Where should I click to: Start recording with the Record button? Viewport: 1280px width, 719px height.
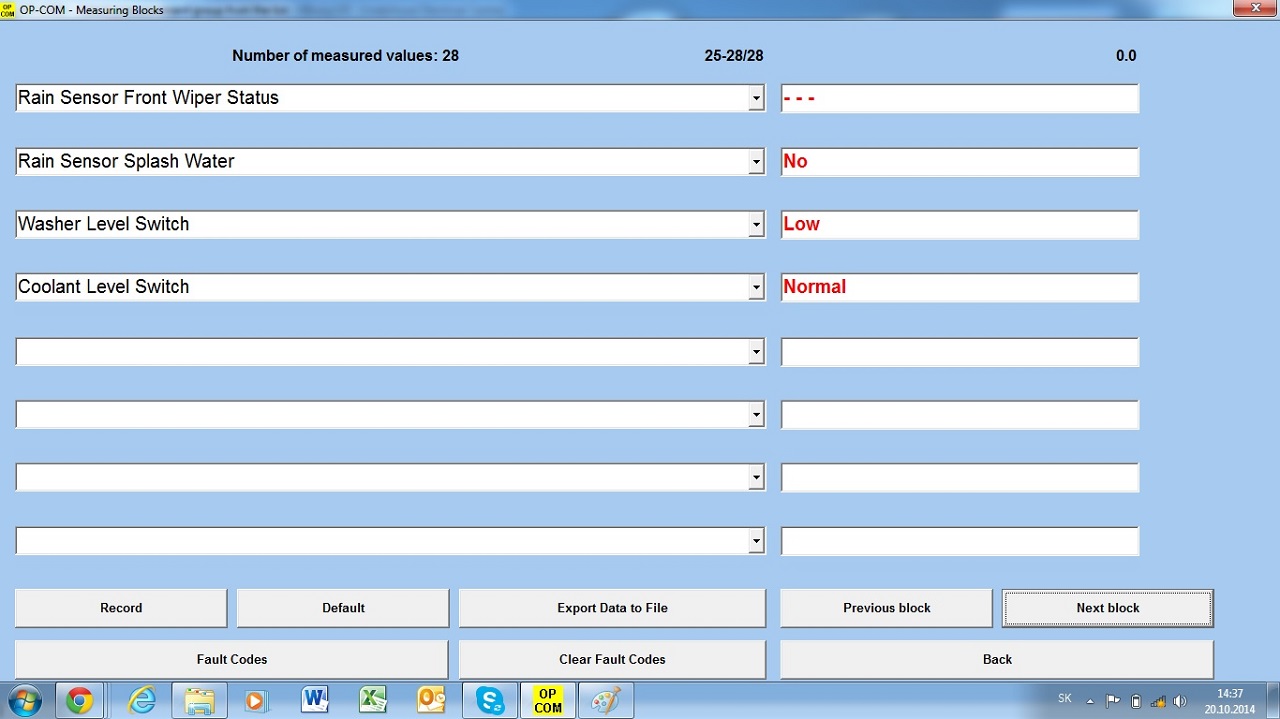[x=121, y=608]
